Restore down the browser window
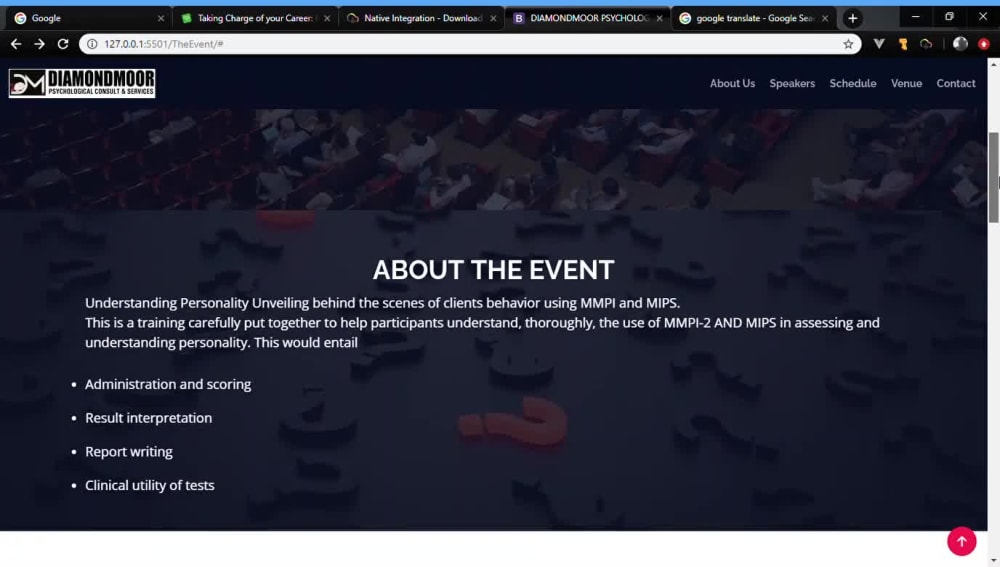The height and width of the screenshot is (567, 1000). [949, 17]
